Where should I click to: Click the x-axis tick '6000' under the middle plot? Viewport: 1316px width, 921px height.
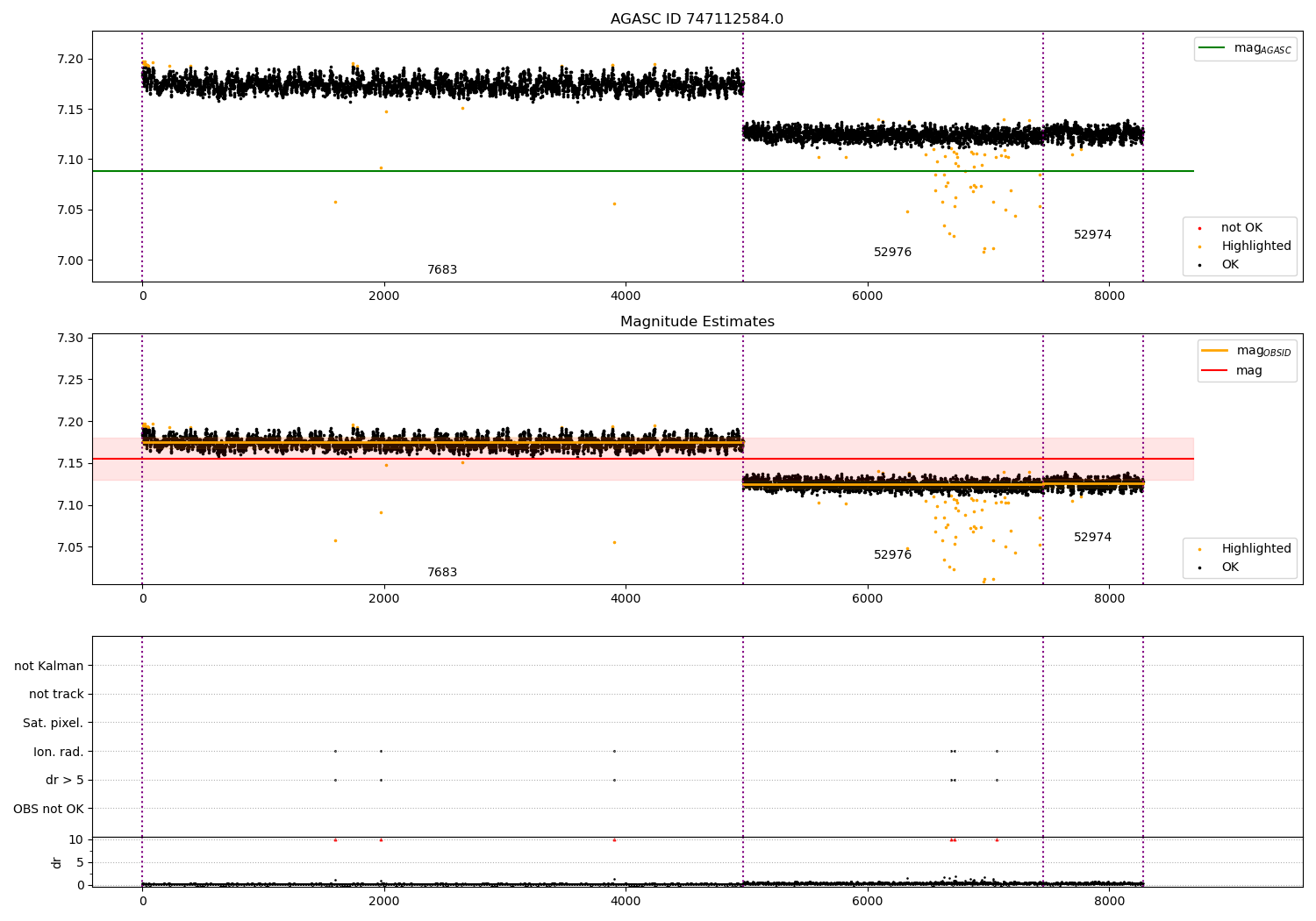[868, 599]
